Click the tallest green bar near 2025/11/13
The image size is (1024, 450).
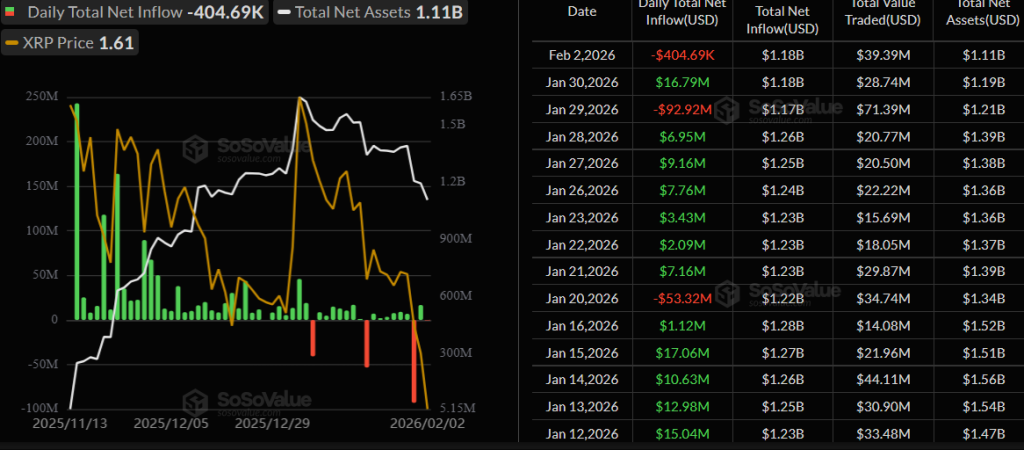pos(77,210)
